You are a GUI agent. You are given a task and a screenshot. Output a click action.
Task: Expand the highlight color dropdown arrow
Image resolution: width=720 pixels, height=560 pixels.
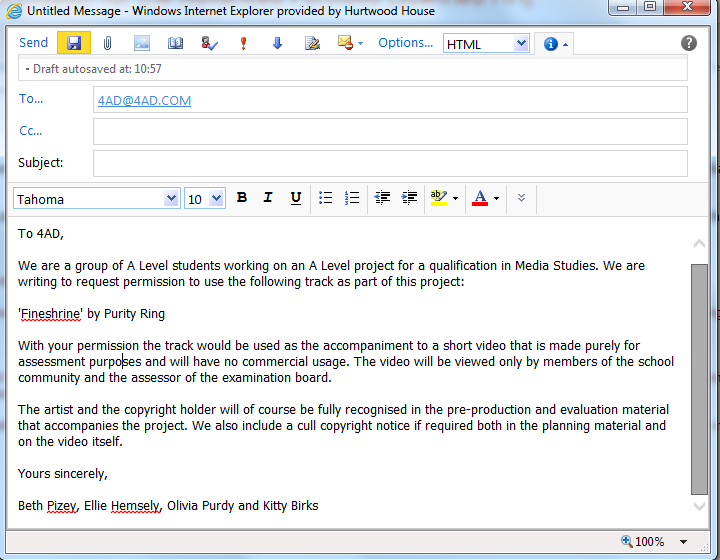[456, 199]
